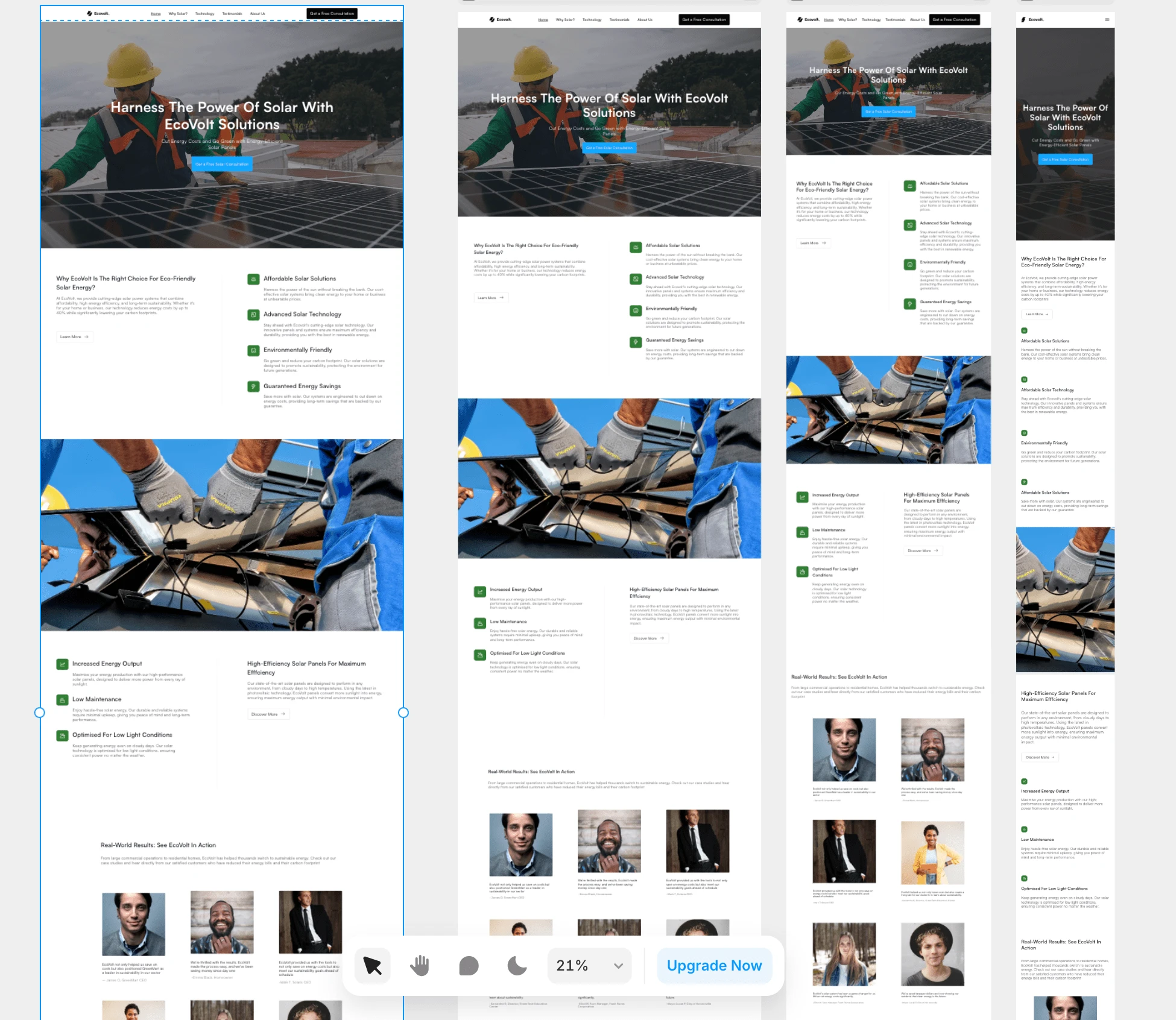Select smiling bearded man photo in tablet frame
This screenshot has width=1176, height=1020.
pyautogui.click(x=932, y=750)
